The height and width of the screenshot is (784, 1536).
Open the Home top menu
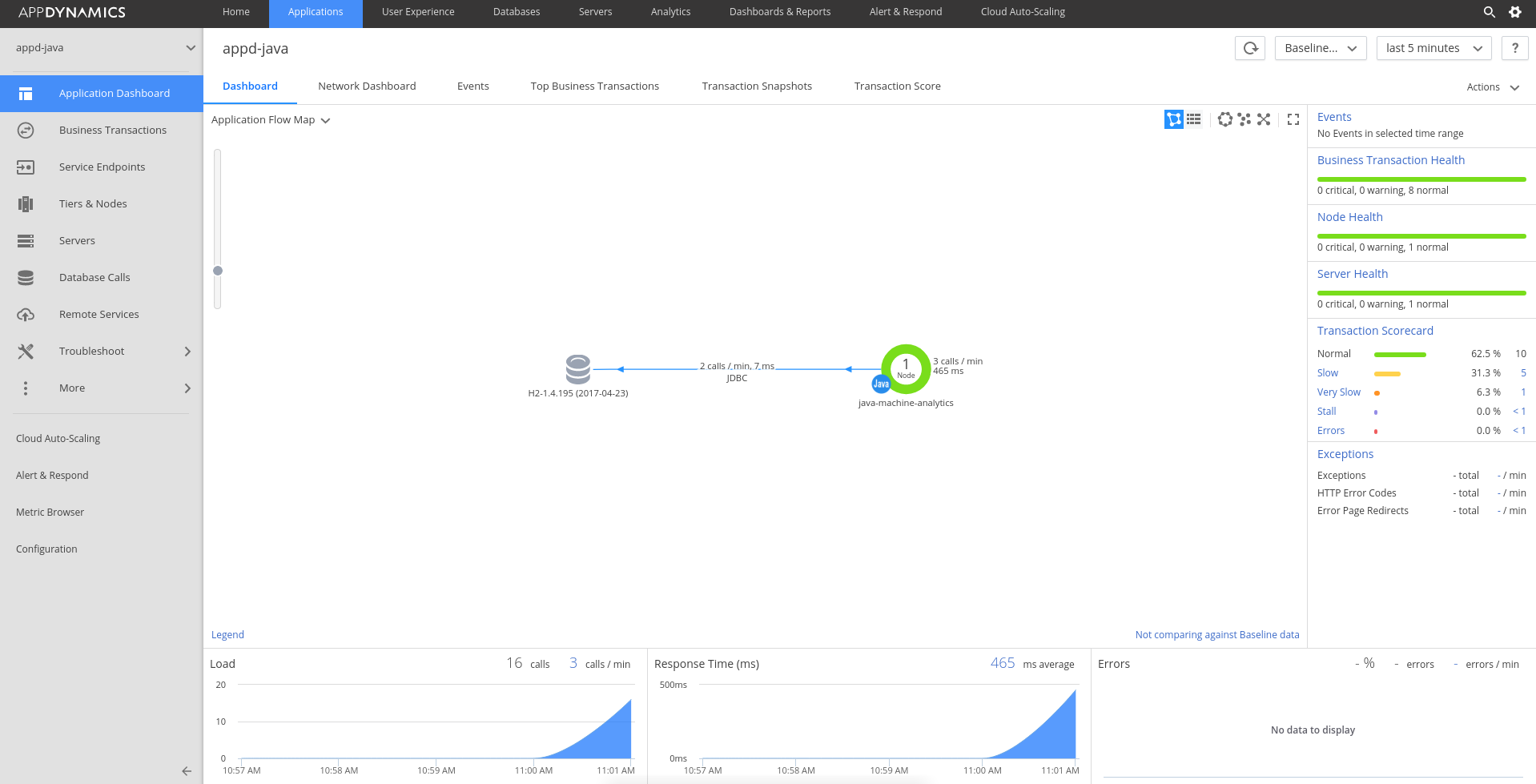(x=236, y=12)
